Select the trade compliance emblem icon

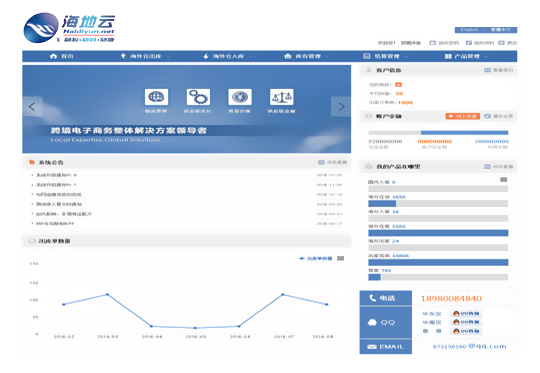click(x=240, y=97)
